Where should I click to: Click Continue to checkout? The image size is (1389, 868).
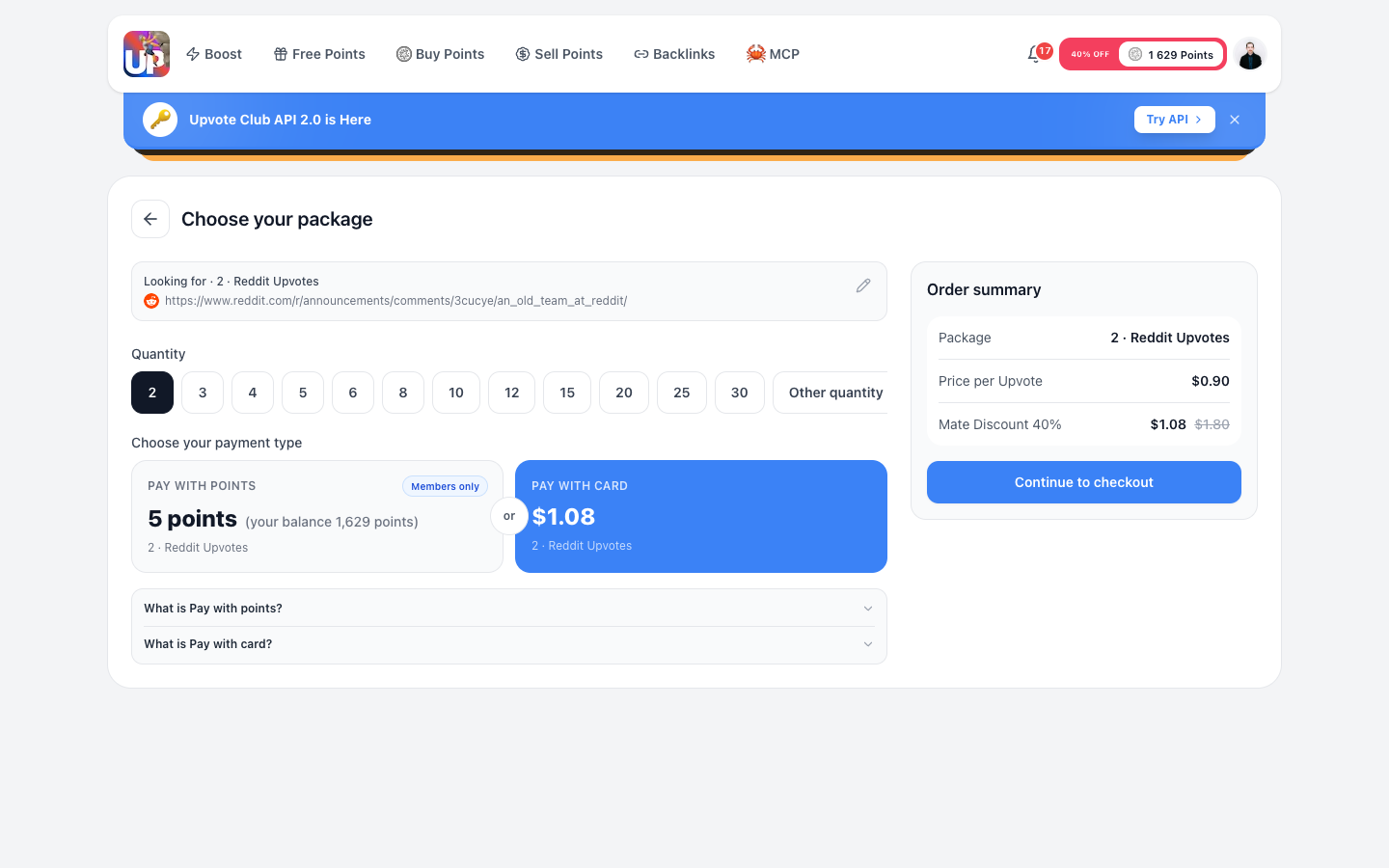(1084, 482)
